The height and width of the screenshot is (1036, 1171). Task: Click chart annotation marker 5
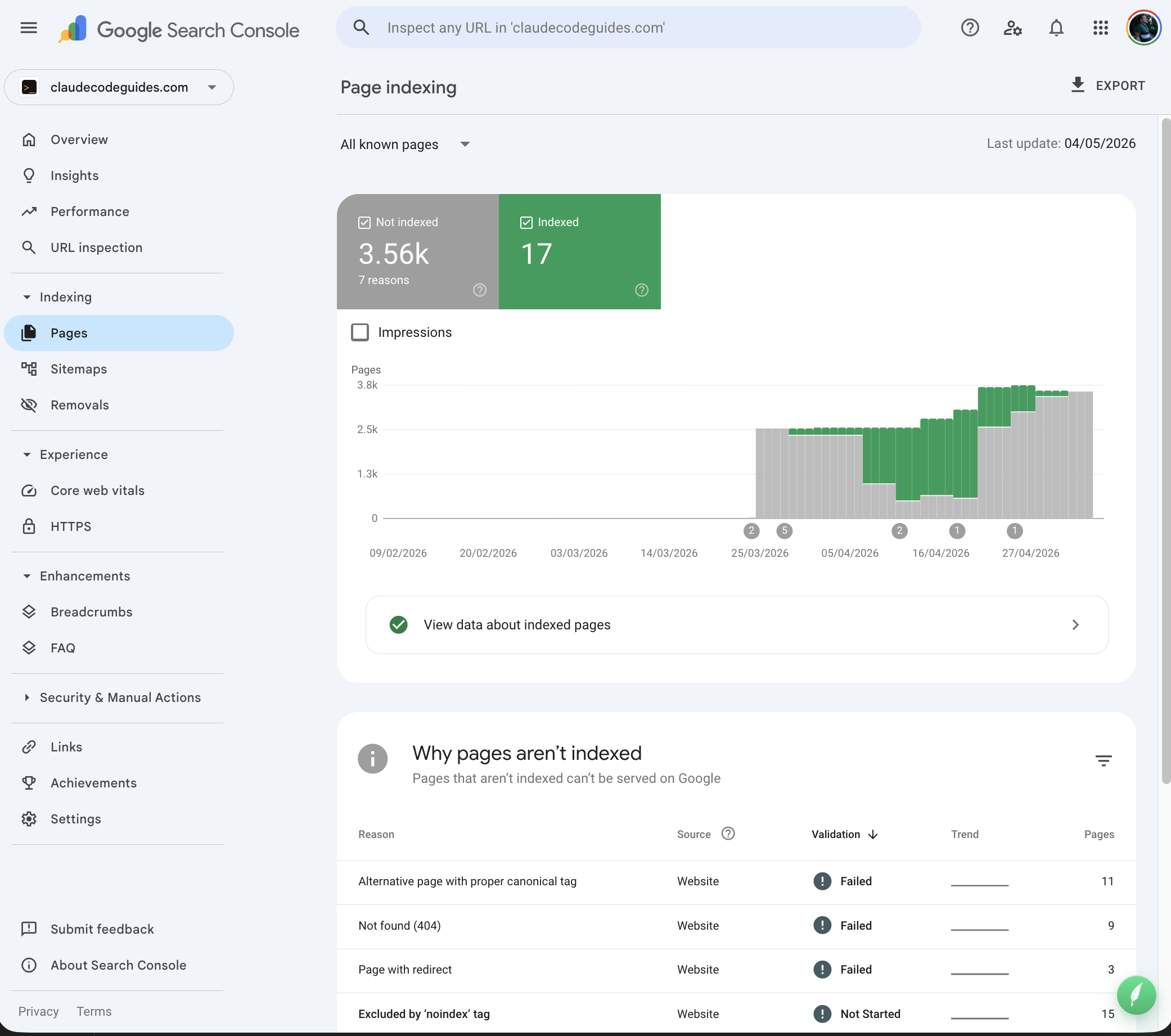(784, 530)
